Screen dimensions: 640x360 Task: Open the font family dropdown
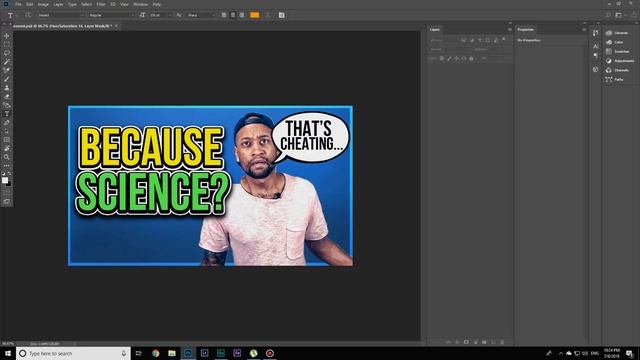tap(60, 15)
